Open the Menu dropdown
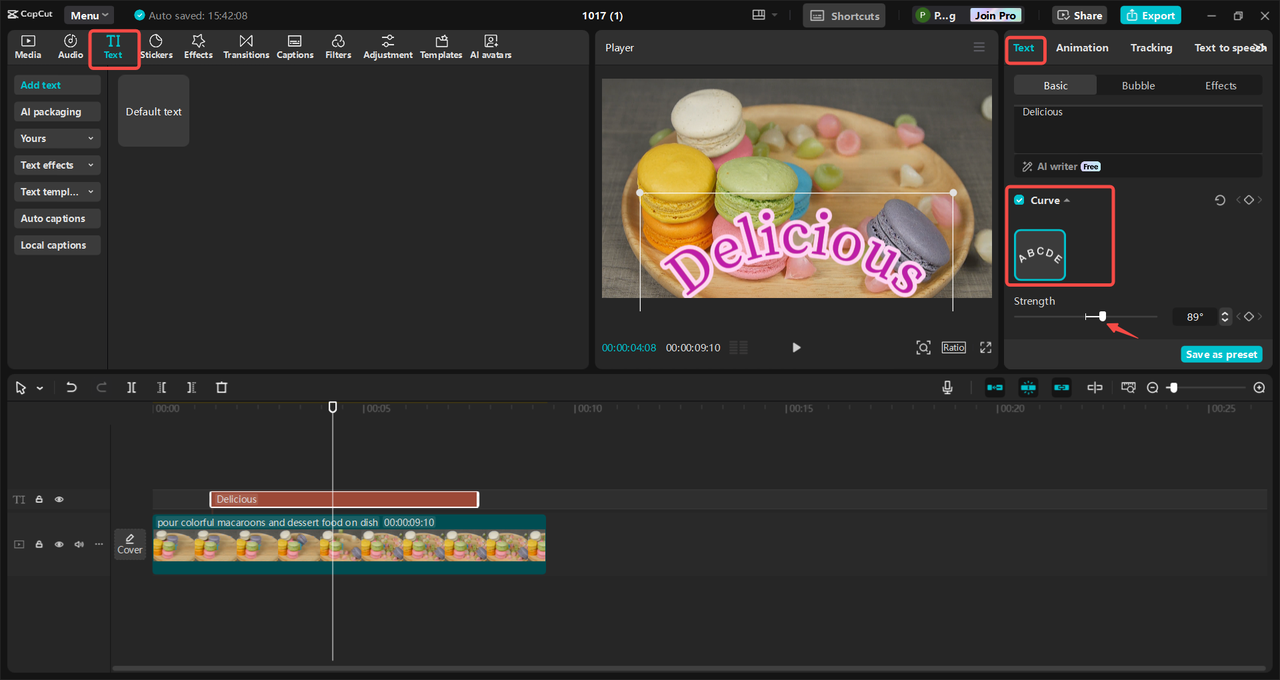 (89, 15)
